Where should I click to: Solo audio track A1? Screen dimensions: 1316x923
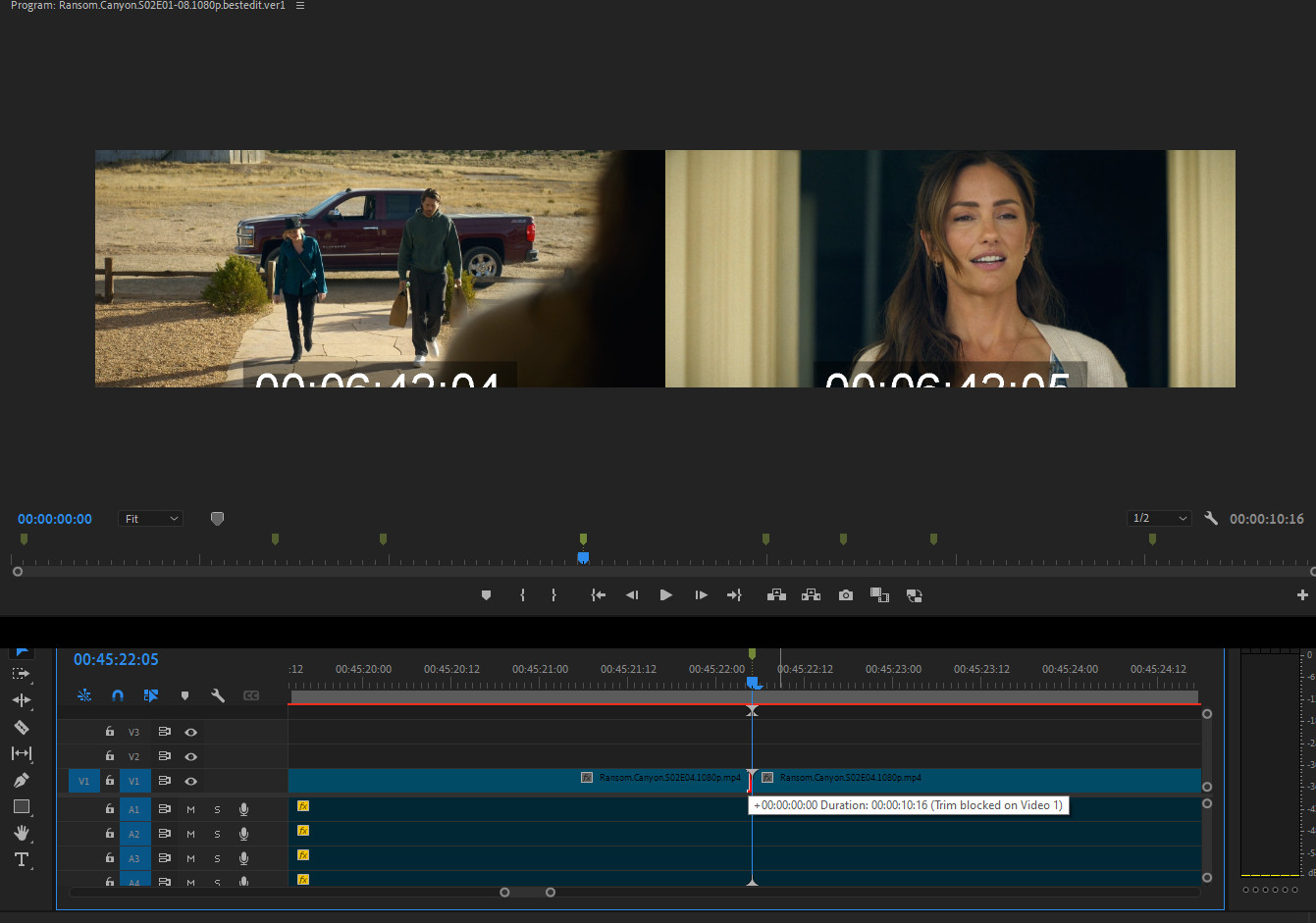pyautogui.click(x=217, y=809)
